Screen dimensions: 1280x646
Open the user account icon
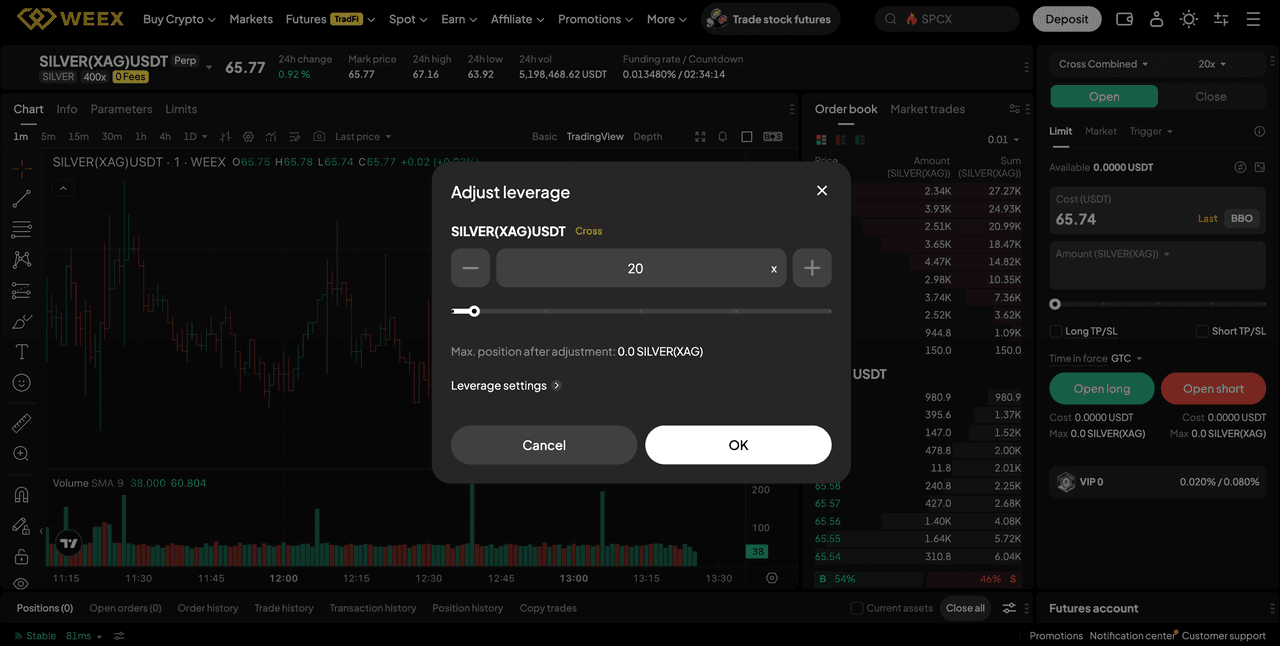(x=1156, y=19)
